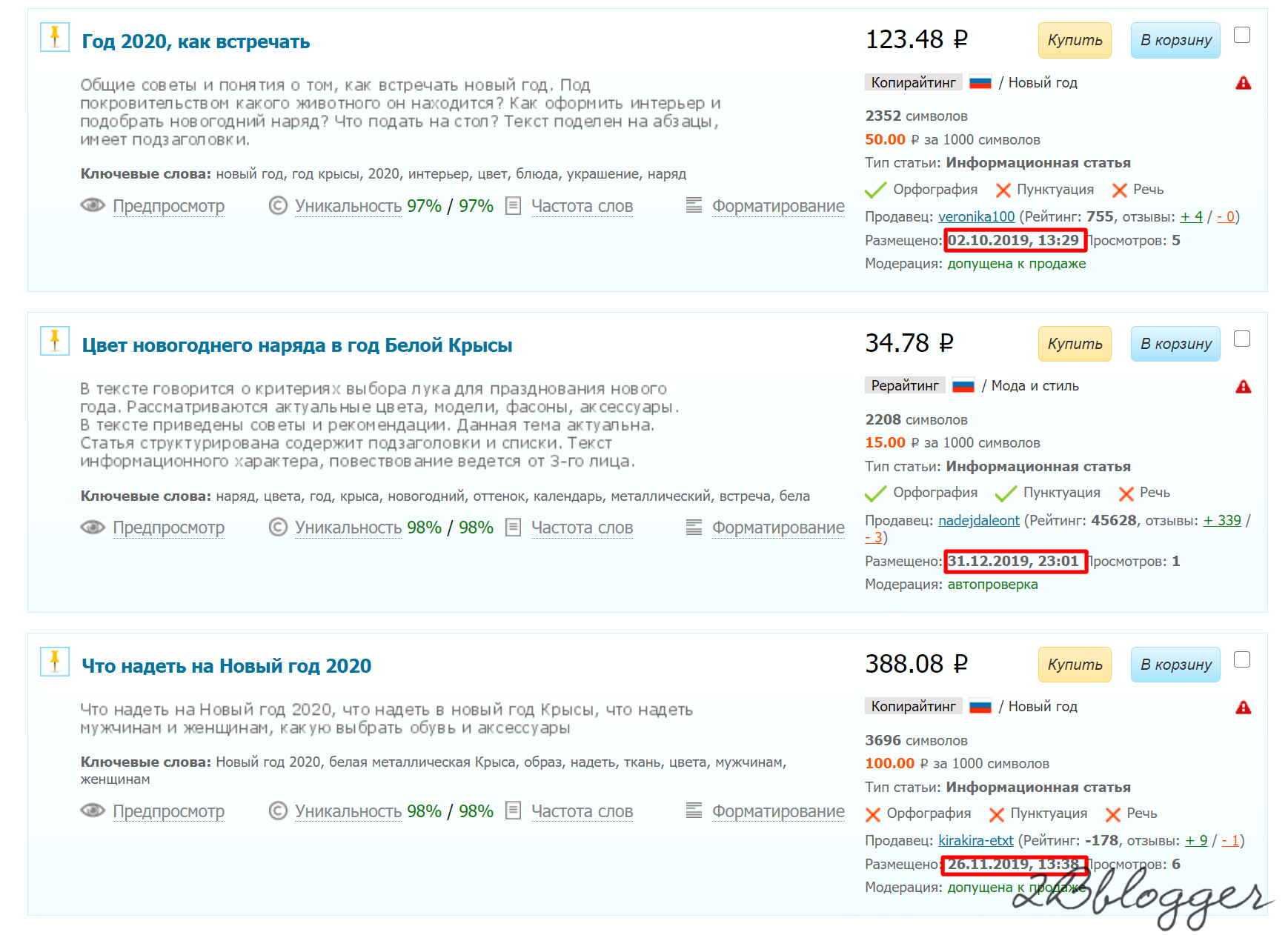Click Russian flag next to 'Рерайтинг' label

[x=963, y=386]
